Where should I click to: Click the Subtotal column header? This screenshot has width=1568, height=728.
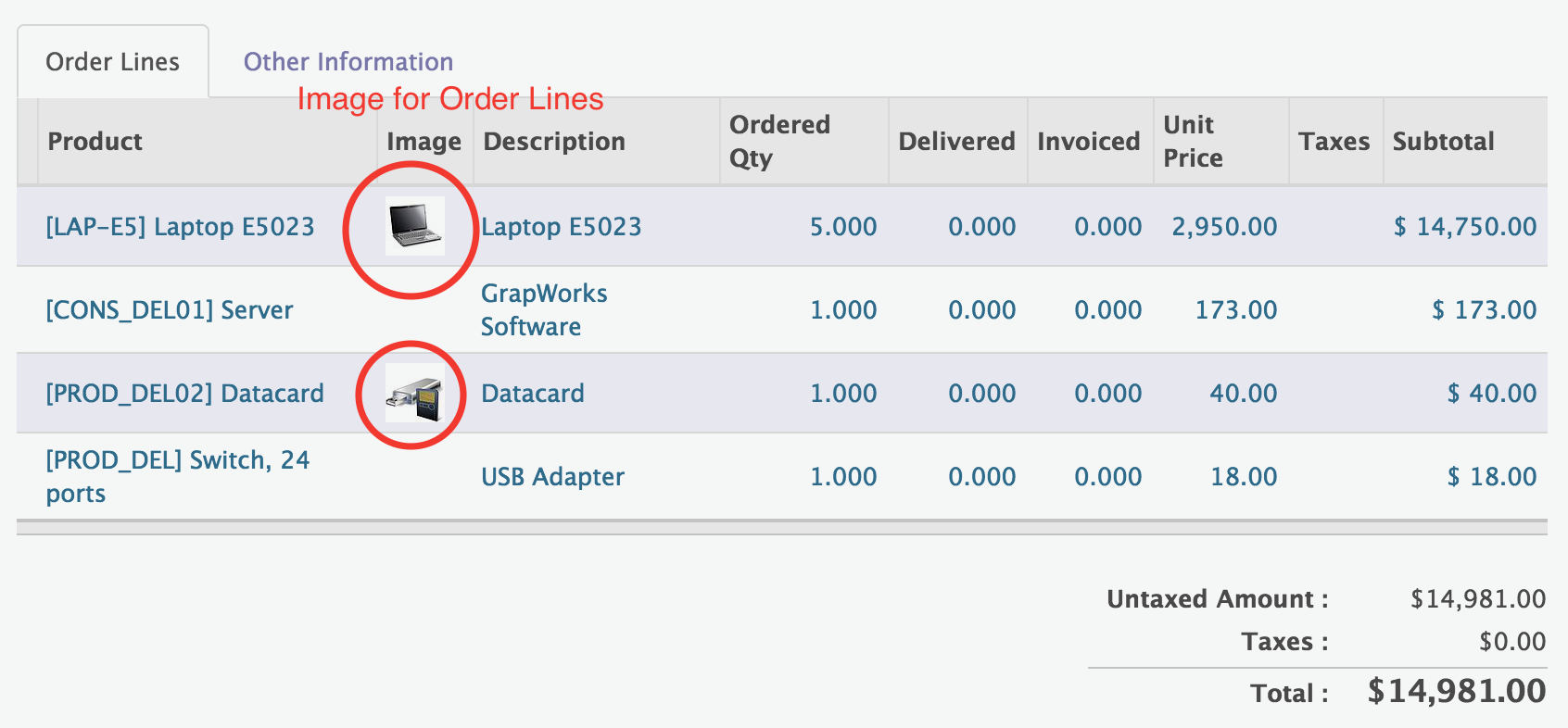[1443, 141]
